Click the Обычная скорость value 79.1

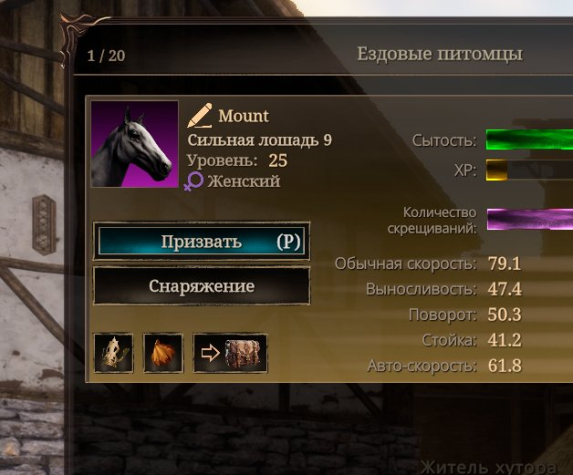tap(504, 263)
